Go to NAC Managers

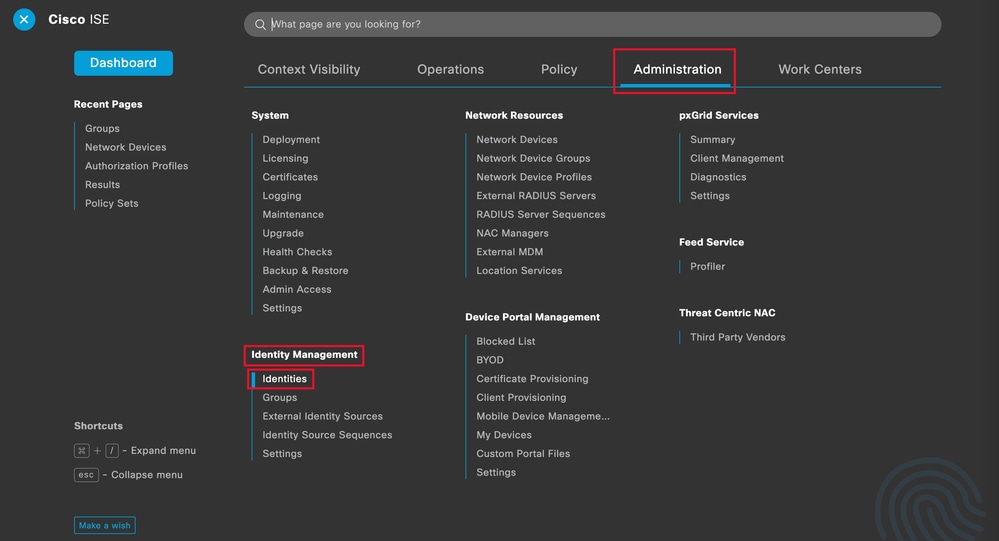512,233
